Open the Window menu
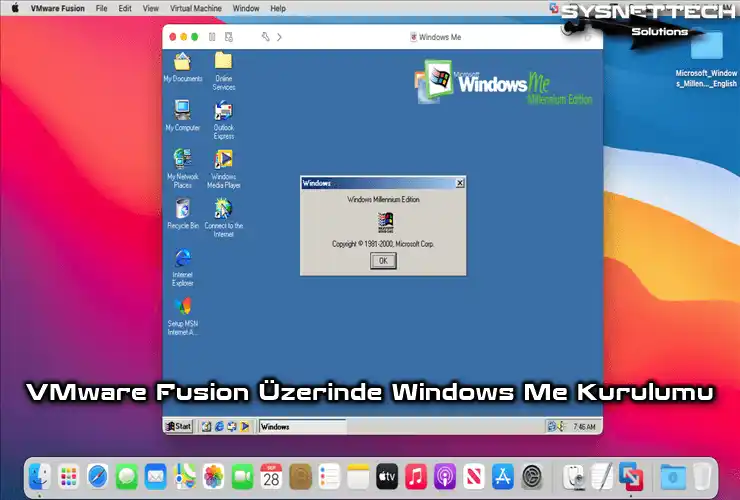 tap(246, 8)
